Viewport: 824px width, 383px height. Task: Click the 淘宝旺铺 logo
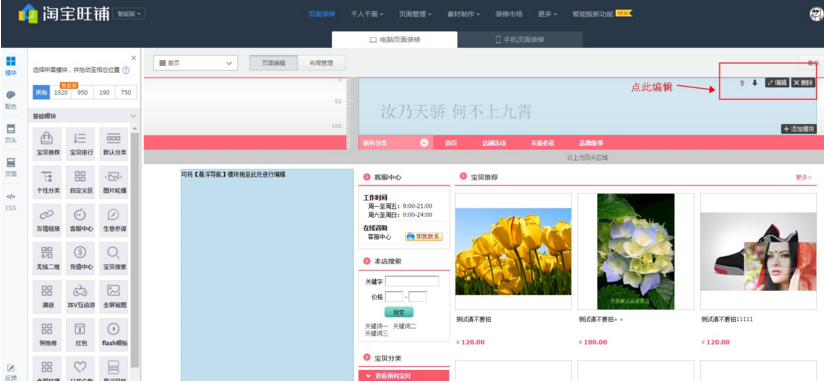pyautogui.click(x=64, y=14)
